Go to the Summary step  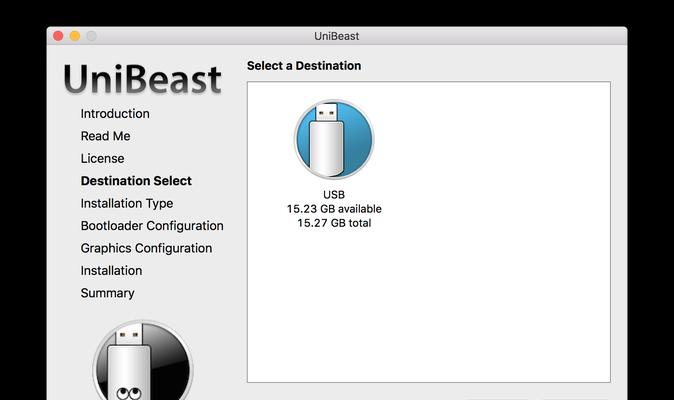coord(107,293)
